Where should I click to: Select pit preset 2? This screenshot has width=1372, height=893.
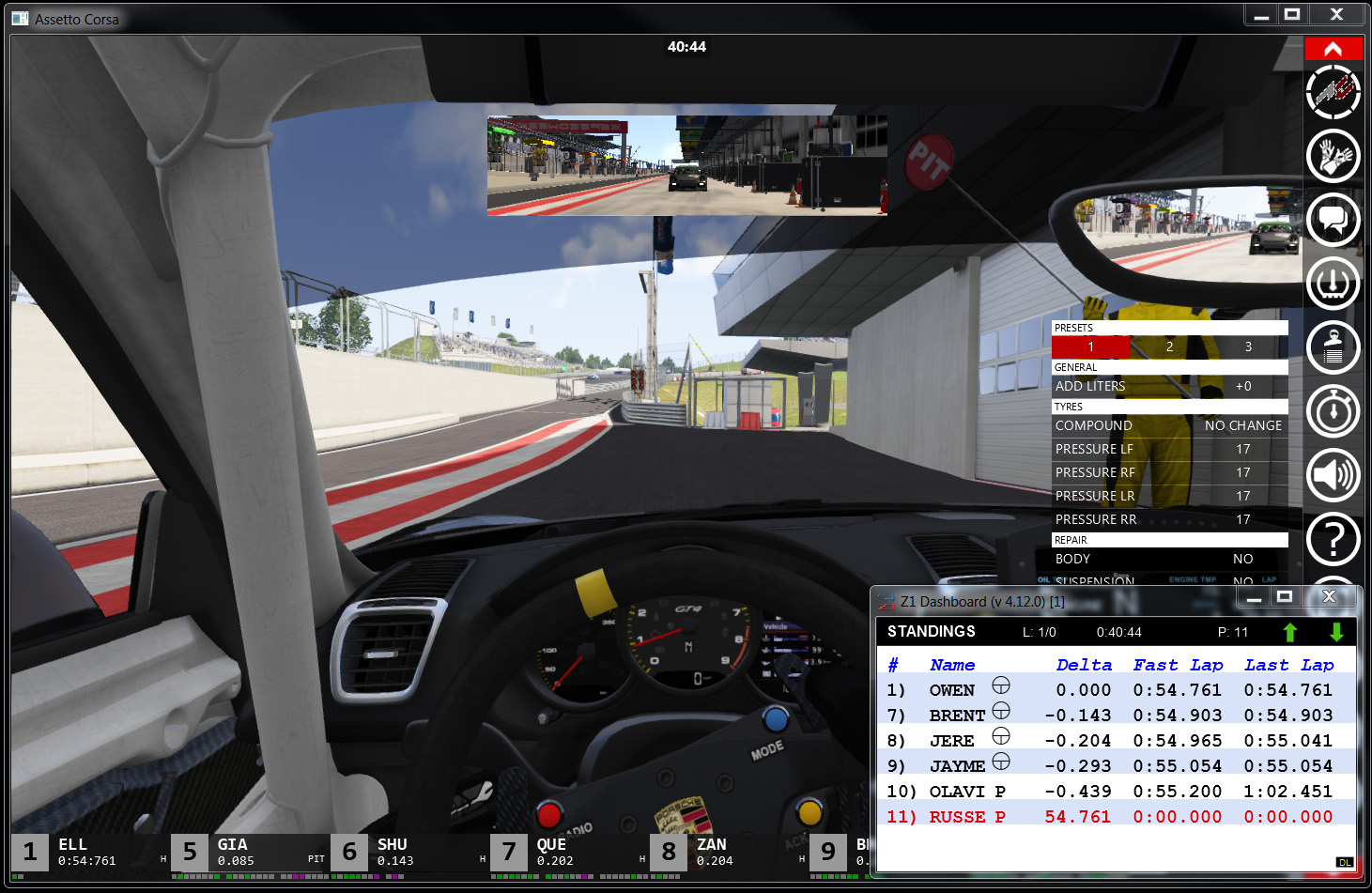point(1170,346)
